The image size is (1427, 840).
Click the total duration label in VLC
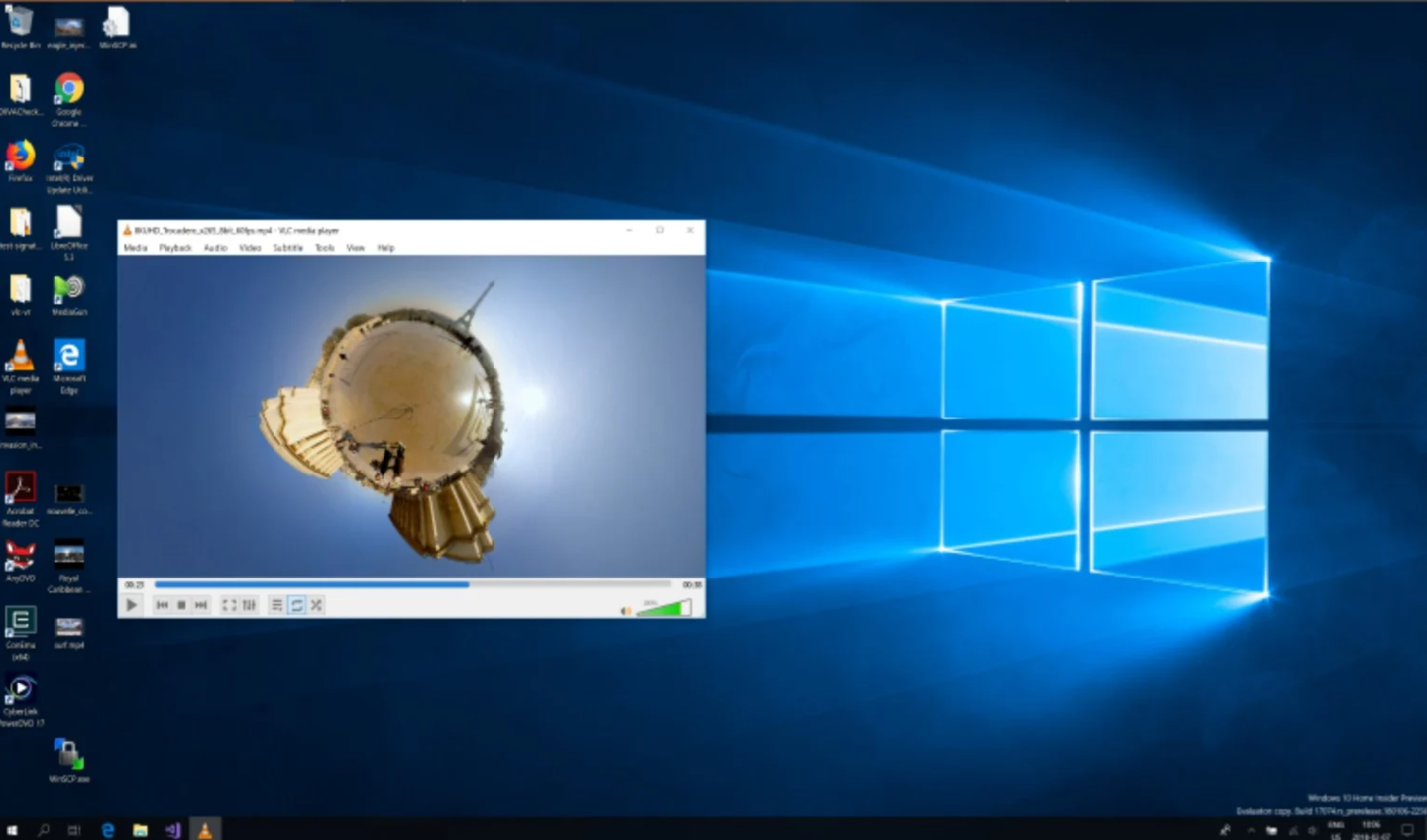[x=691, y=585]
